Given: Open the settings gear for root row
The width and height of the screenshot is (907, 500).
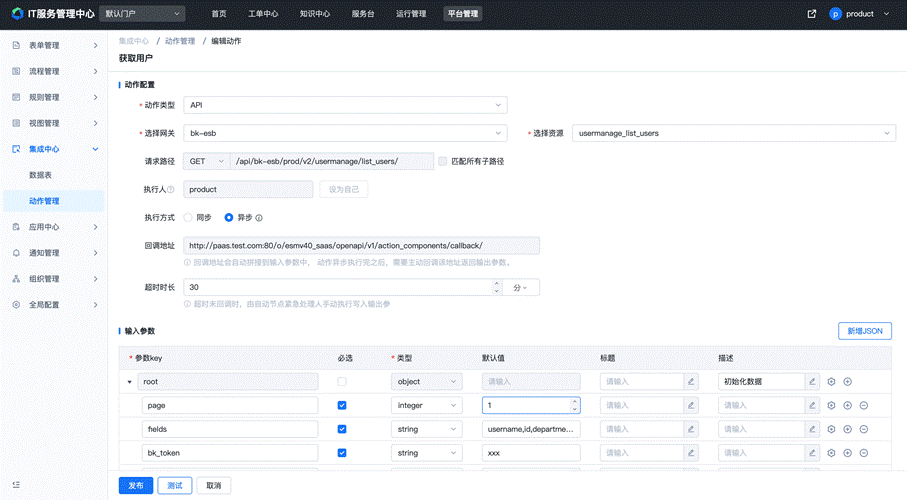Looking at the screenshot, I should 831,381.
